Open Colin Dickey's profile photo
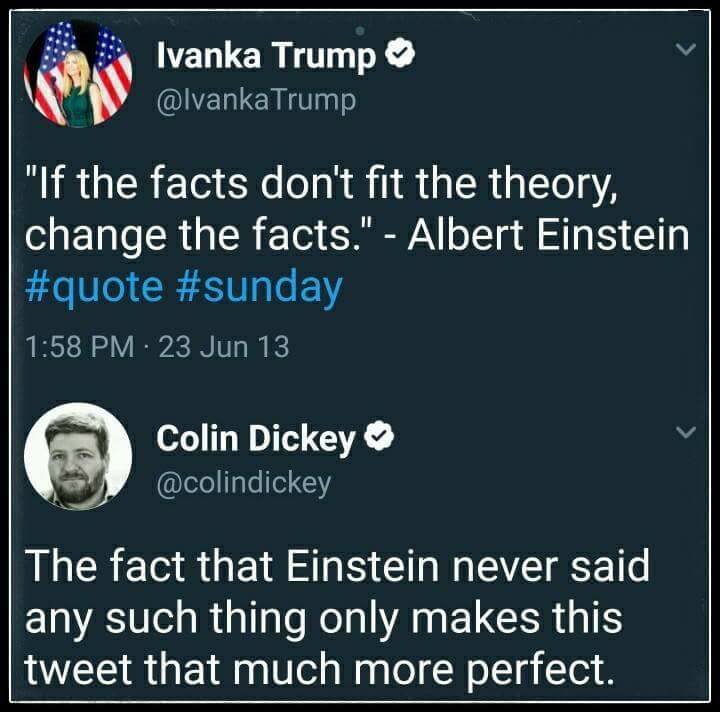Viewport: 720px width, 712px height. click(78, 456)
